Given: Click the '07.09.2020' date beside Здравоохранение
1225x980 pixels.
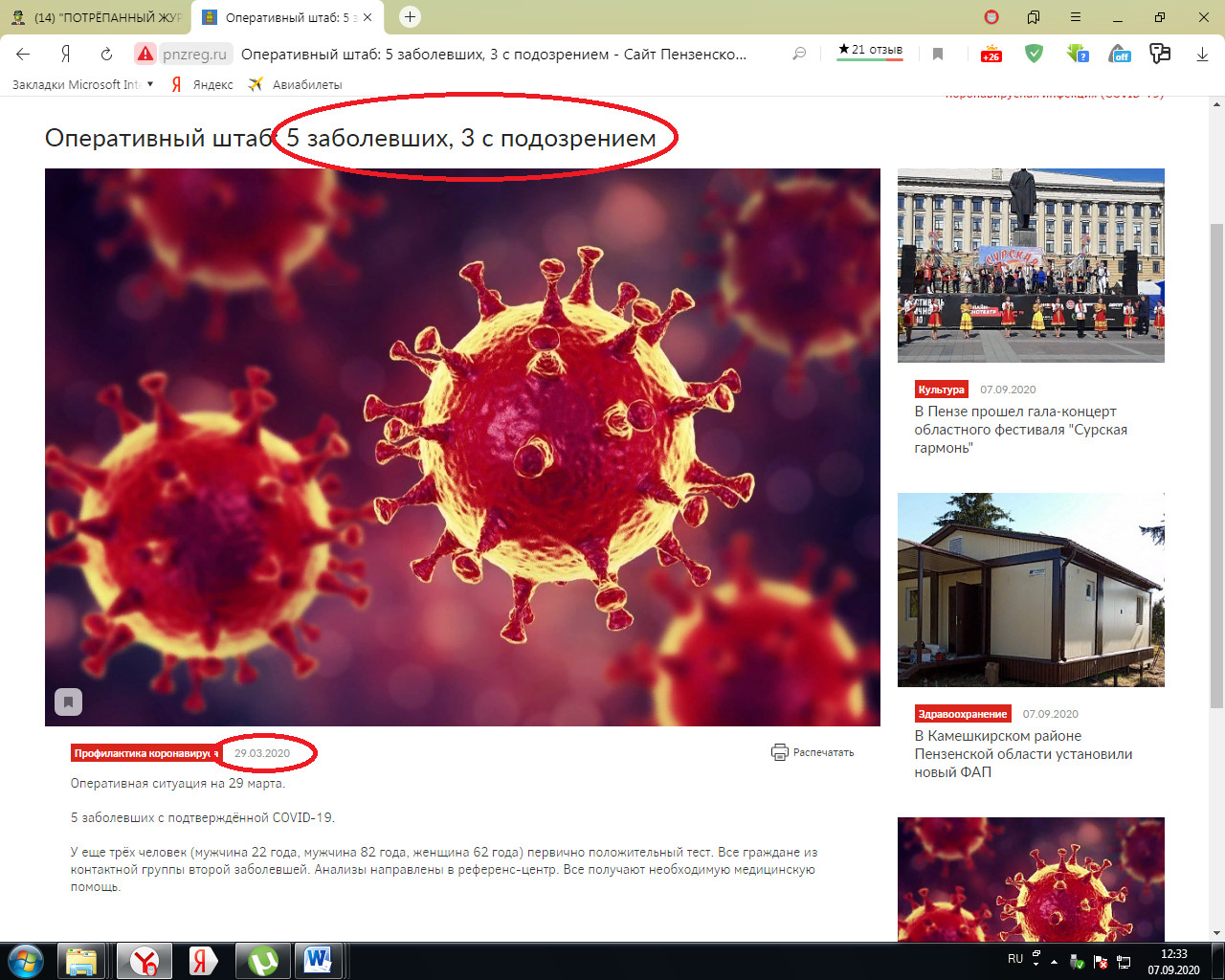Looking at the screenshot, I should click(x=1050, y=714).
